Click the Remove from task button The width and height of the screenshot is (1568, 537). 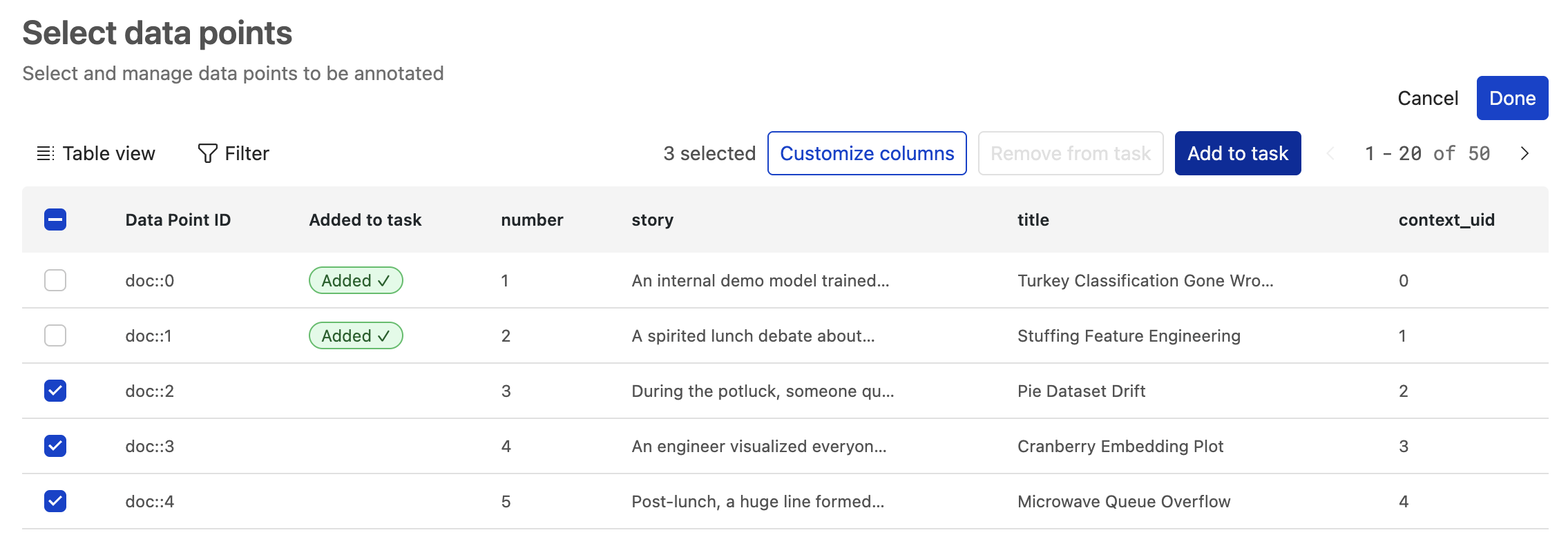[1070, 153]
